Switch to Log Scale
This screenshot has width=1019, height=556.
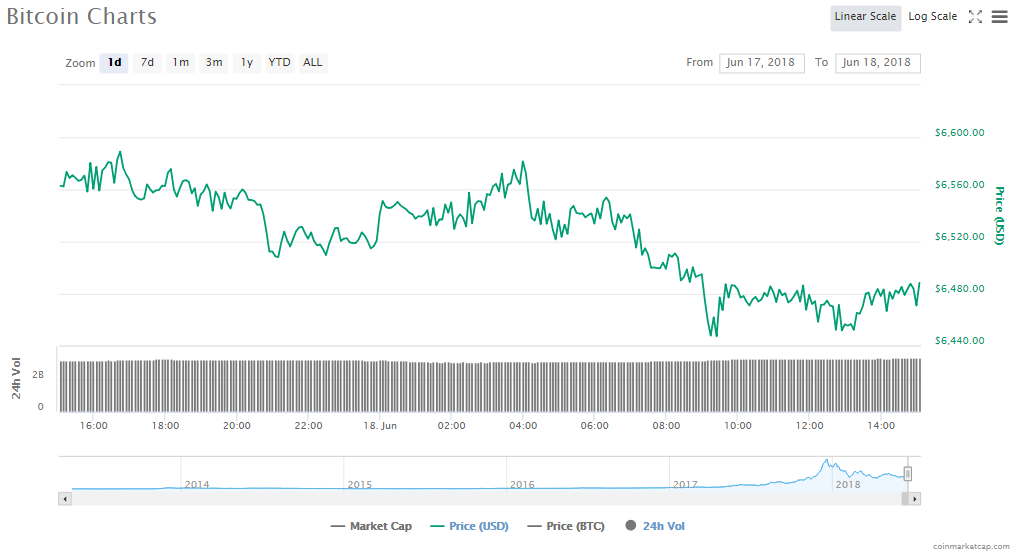point(932,17)
